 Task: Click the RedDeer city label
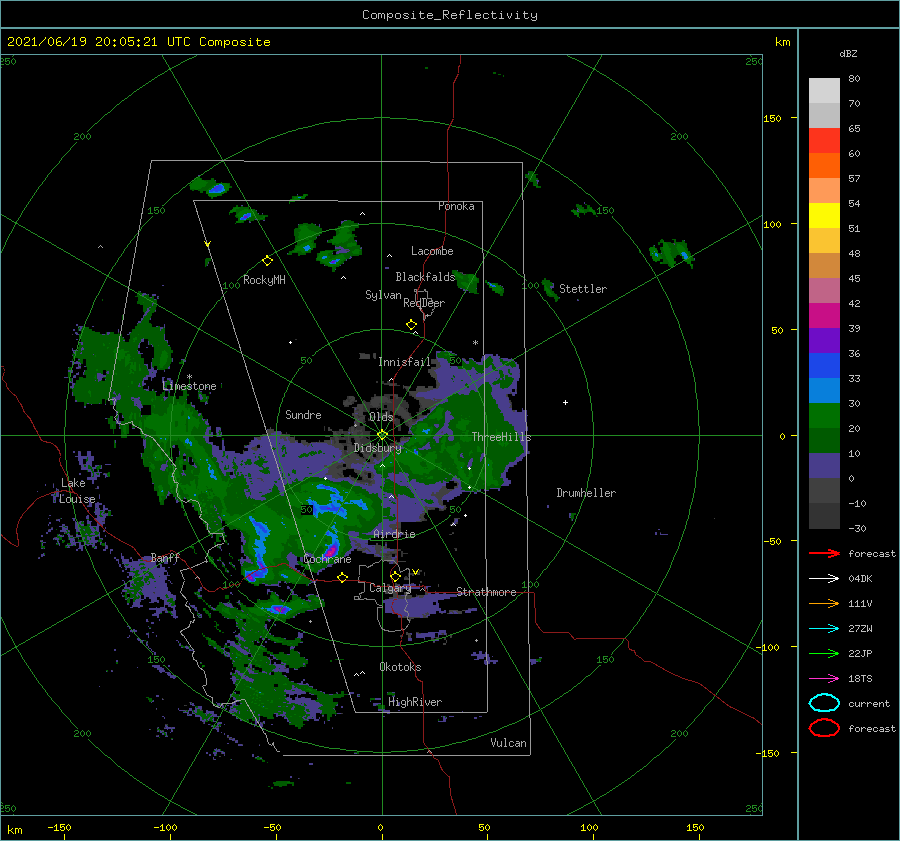pyautogui.click(x=424, y=303)
